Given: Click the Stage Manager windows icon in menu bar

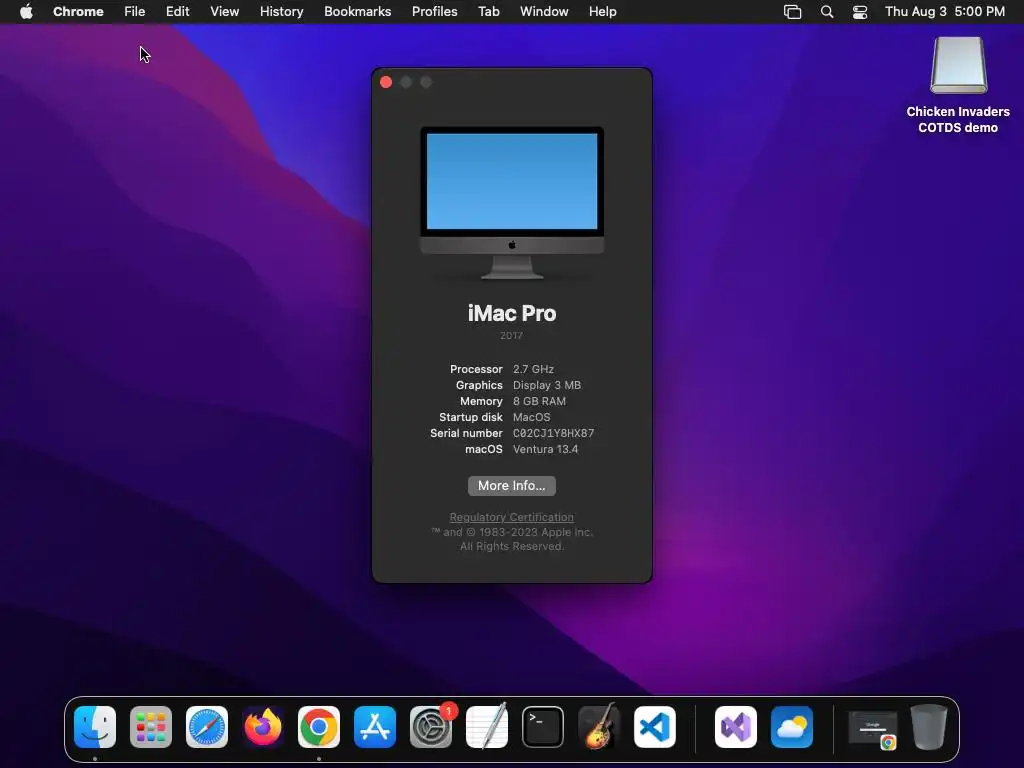Looking at the screenshot, I should pyautogui.click(x=792, y=12).
